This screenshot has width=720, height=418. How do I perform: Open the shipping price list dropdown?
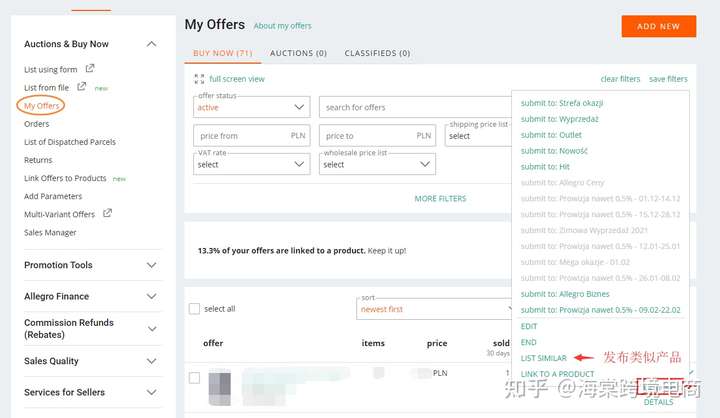[x=478, y=136]
